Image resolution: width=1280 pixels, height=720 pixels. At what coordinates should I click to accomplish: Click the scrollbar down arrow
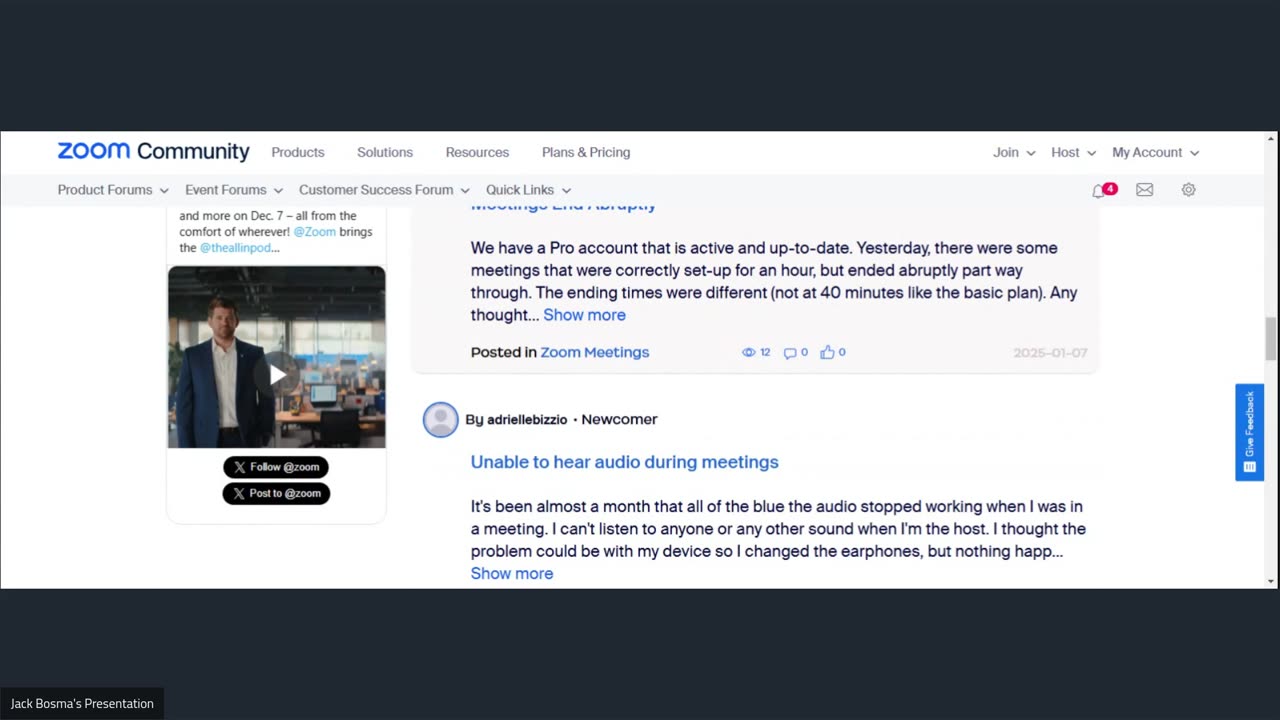pos(1271,581)
